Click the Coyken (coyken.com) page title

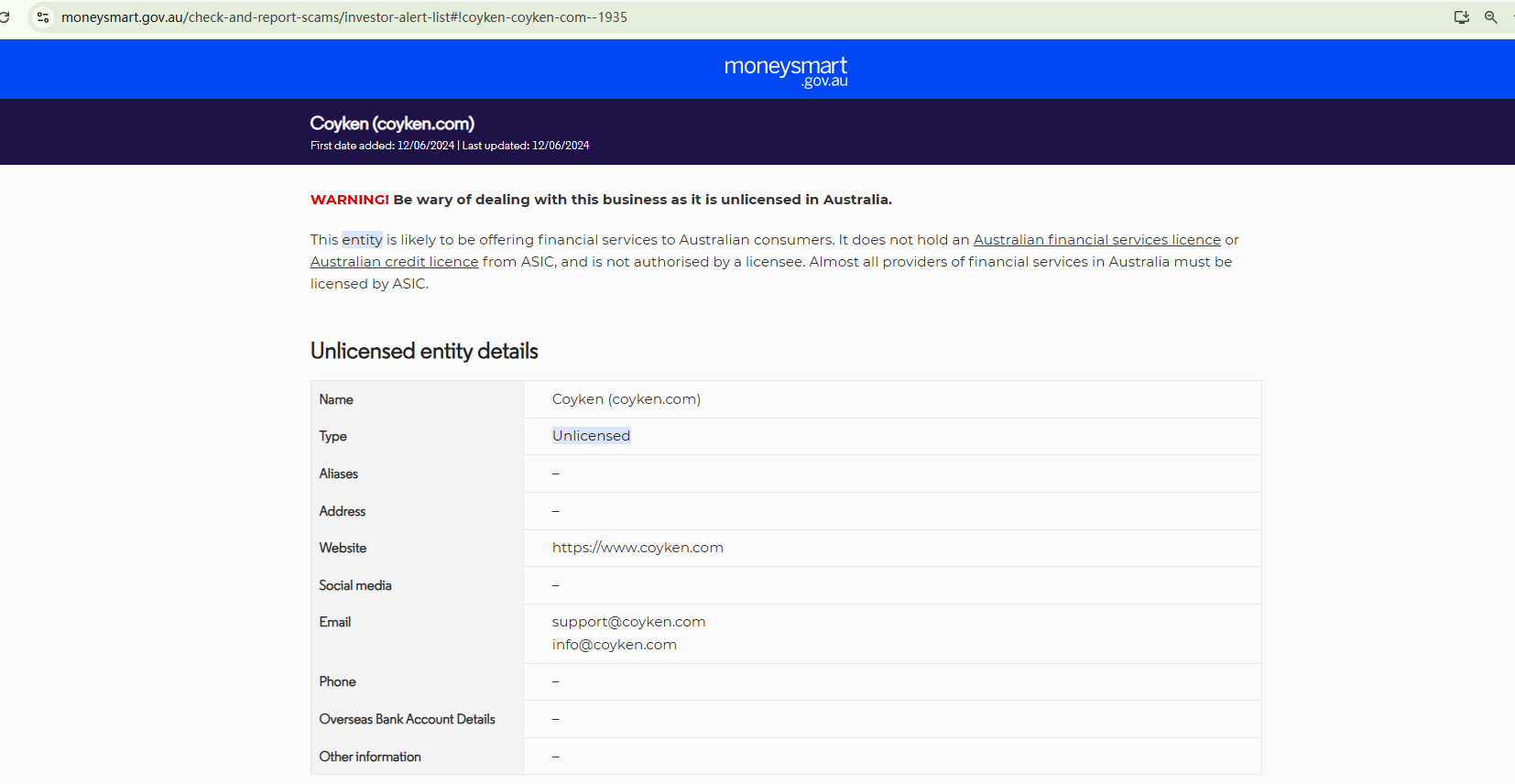(x=392, y=124)
